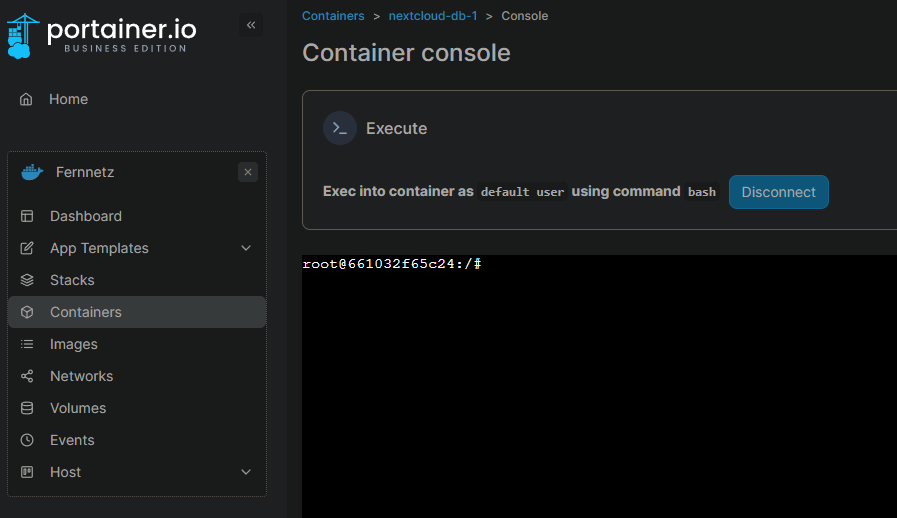
Task: Click the Stacks layers icon
Action: tap(28, 280)
